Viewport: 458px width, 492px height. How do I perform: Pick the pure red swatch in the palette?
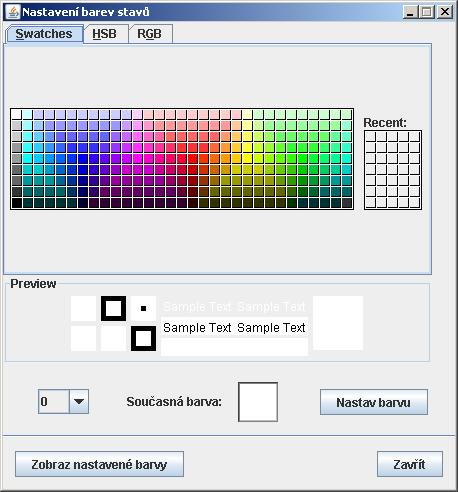click(192, 159)
